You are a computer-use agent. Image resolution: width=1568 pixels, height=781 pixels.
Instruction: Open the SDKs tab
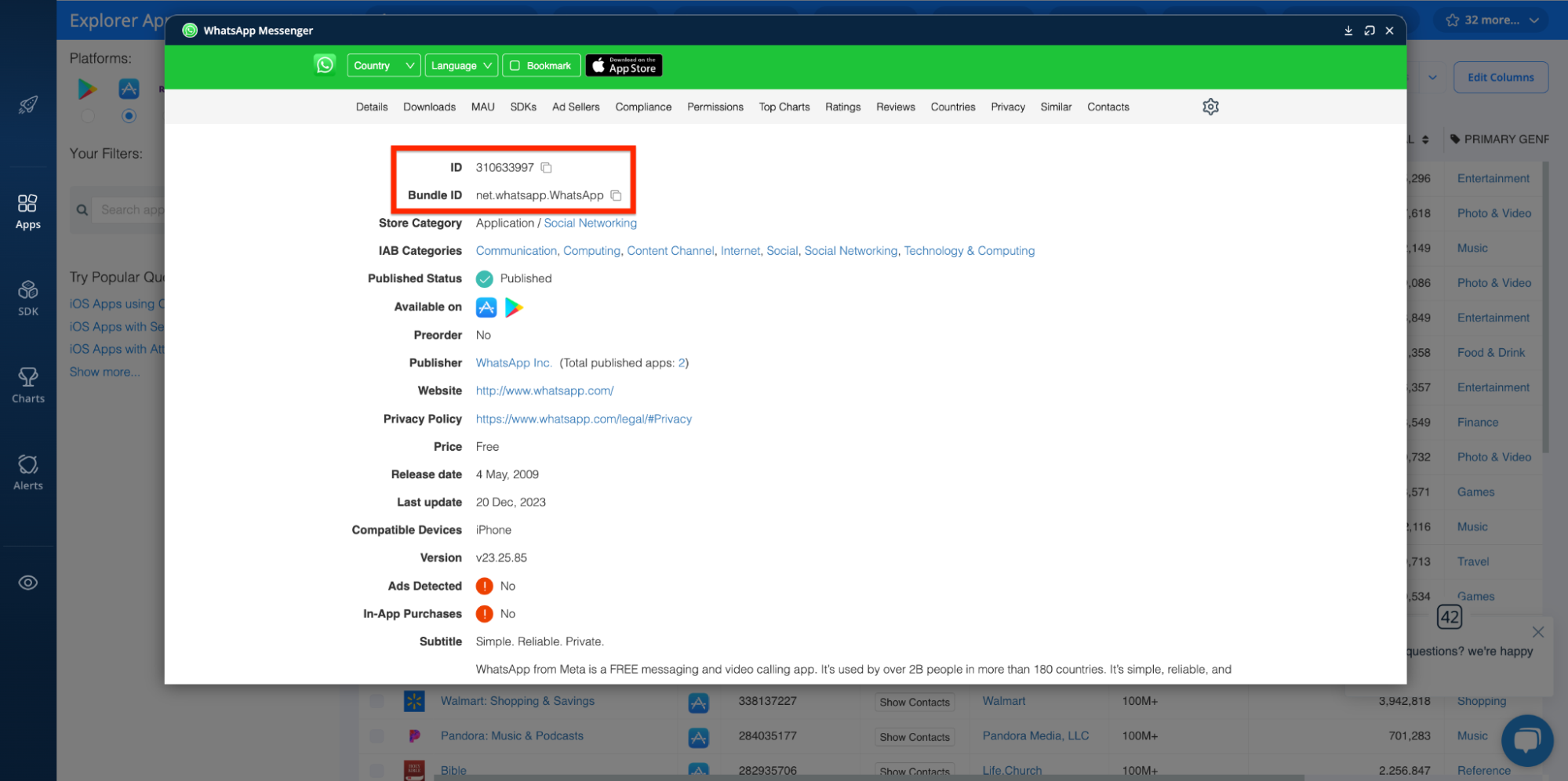523,107
